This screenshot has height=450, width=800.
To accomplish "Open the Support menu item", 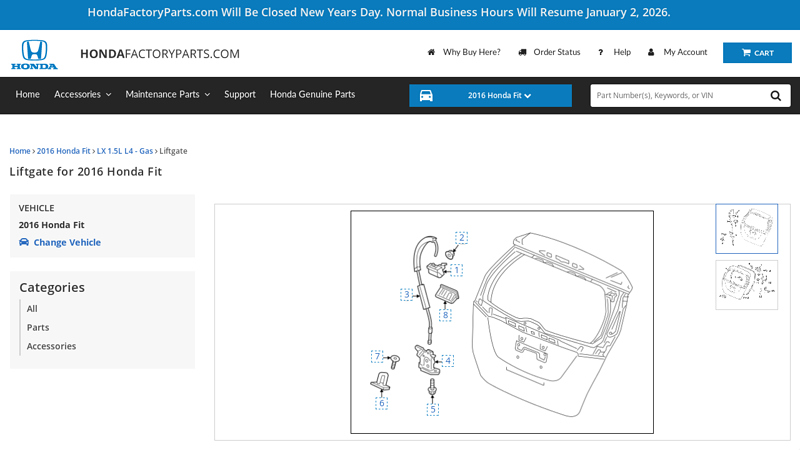I will [x=240, y=94].
